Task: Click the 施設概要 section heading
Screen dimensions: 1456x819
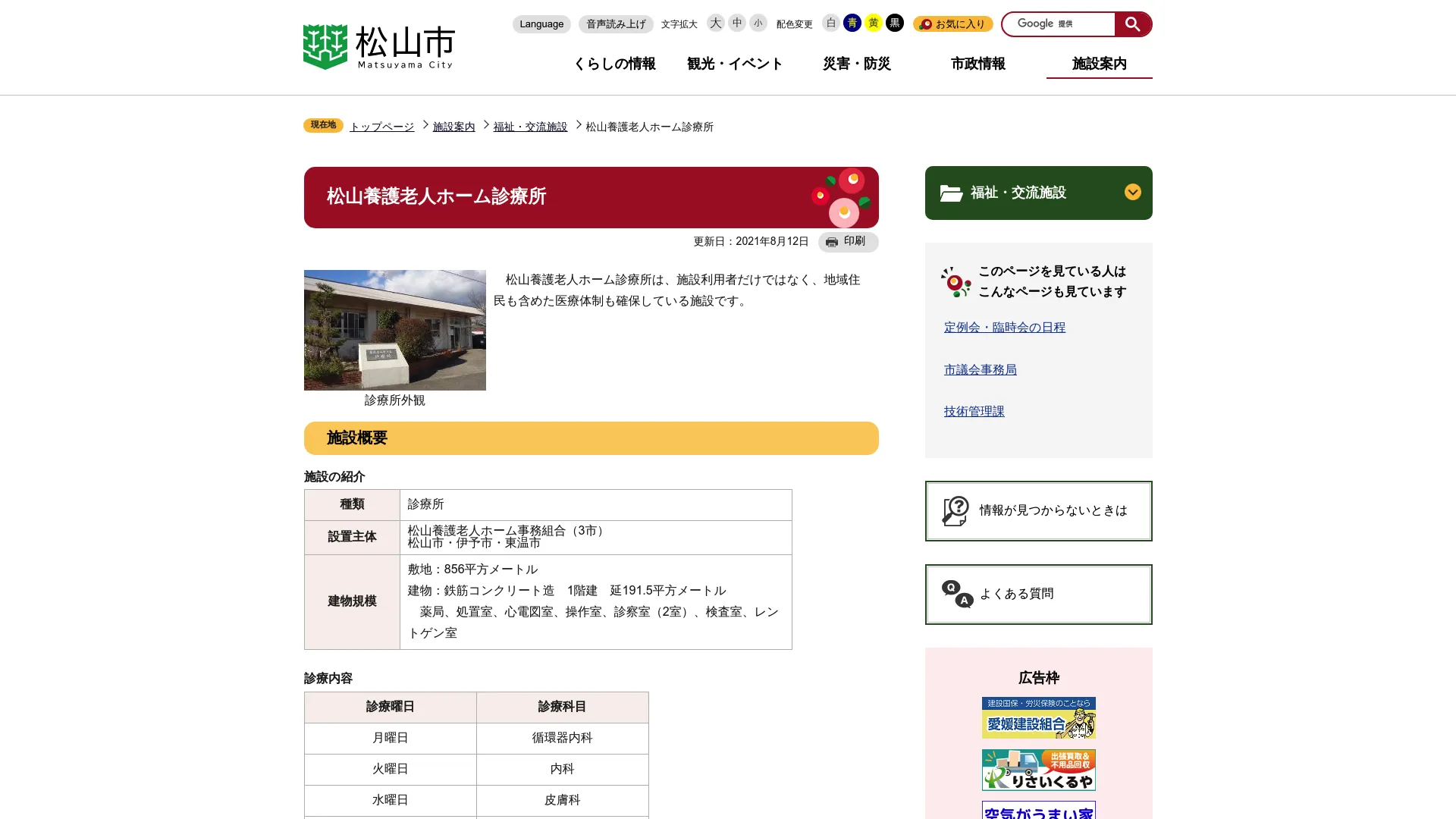Action: [591, 438]
